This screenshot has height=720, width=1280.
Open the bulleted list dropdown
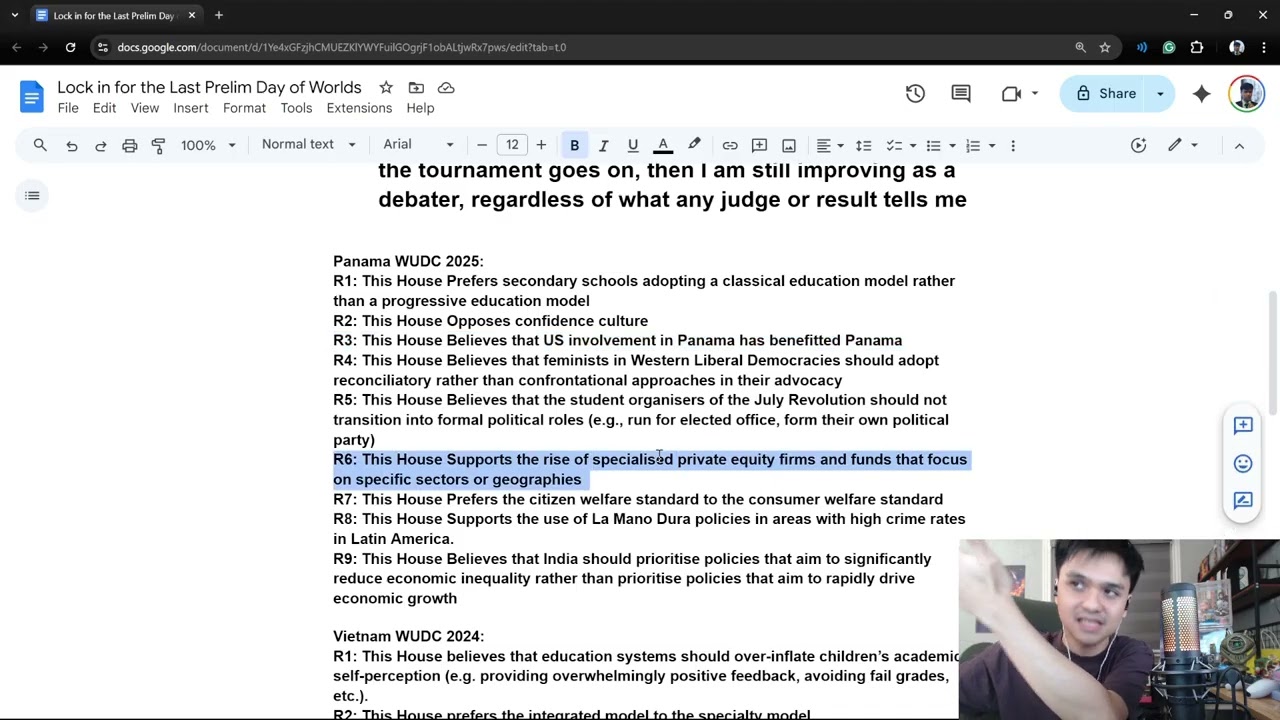tap(939, 145)
